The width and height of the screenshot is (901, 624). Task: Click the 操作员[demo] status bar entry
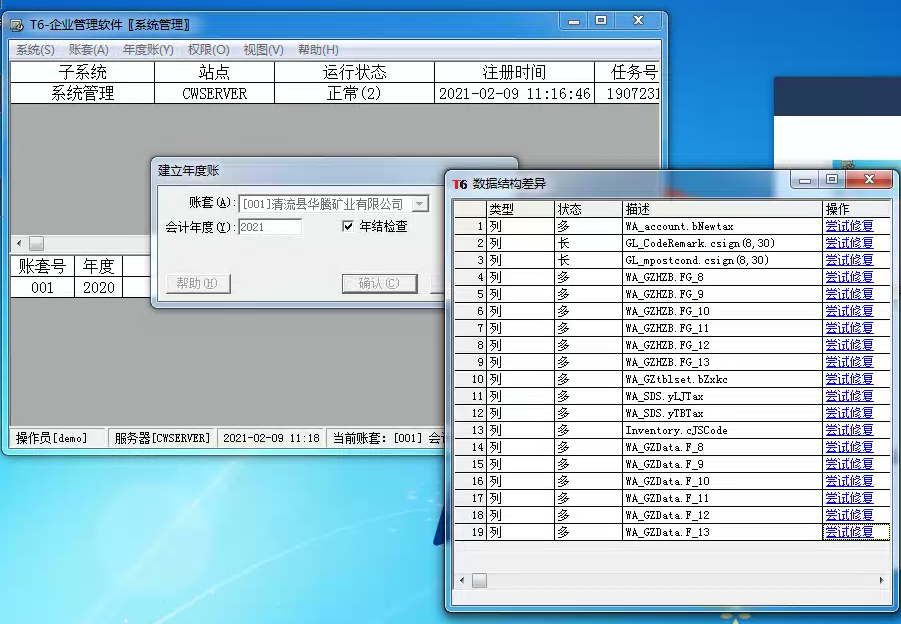point(57,438)
